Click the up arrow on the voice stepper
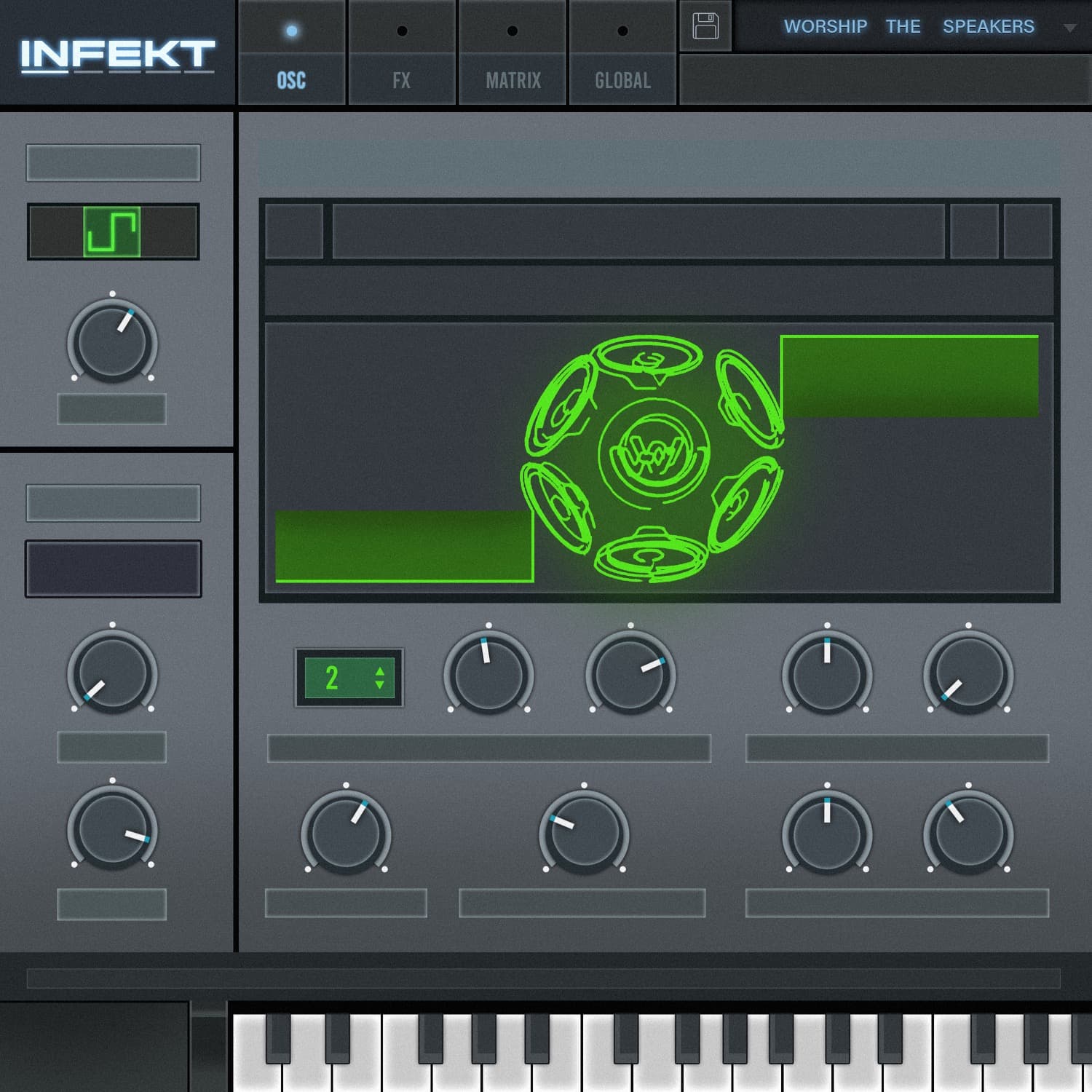This screenshot has height=1092, width=1092. coord(379,670)
